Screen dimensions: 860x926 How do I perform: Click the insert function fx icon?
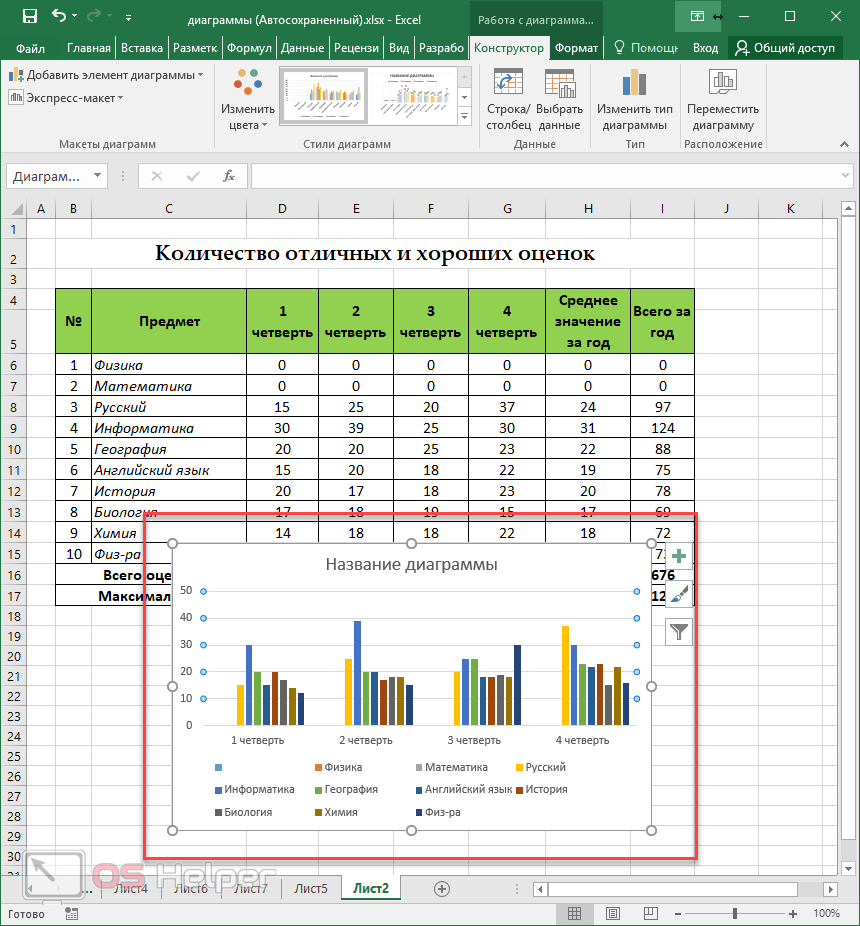click(x=229, y=176)
